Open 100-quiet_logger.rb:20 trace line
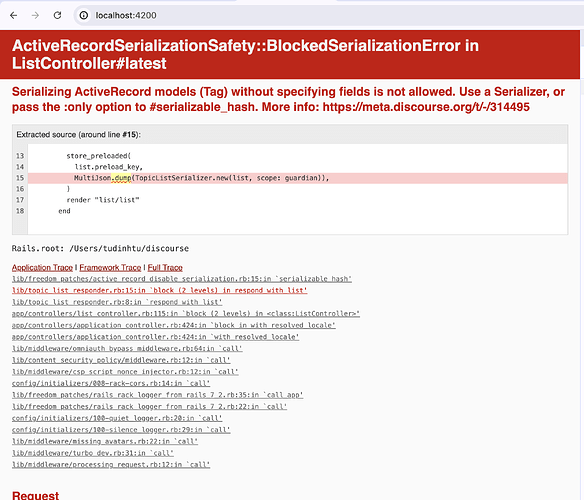The width and height of the screenshot is (584, 500). pyautogui.click(x=117, y=418)
